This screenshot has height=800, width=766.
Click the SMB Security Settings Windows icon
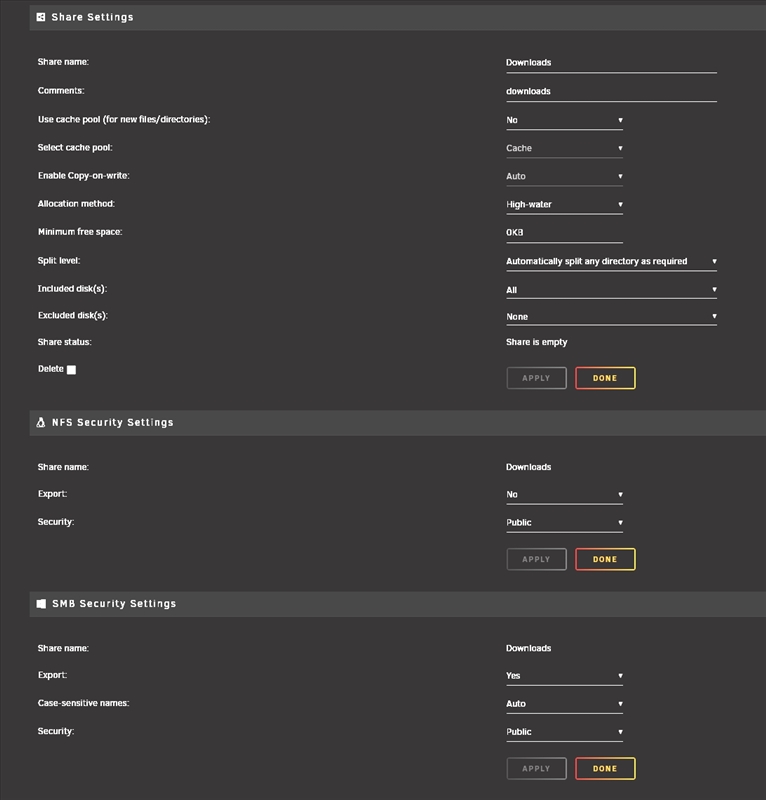click(x=41, y=604)
